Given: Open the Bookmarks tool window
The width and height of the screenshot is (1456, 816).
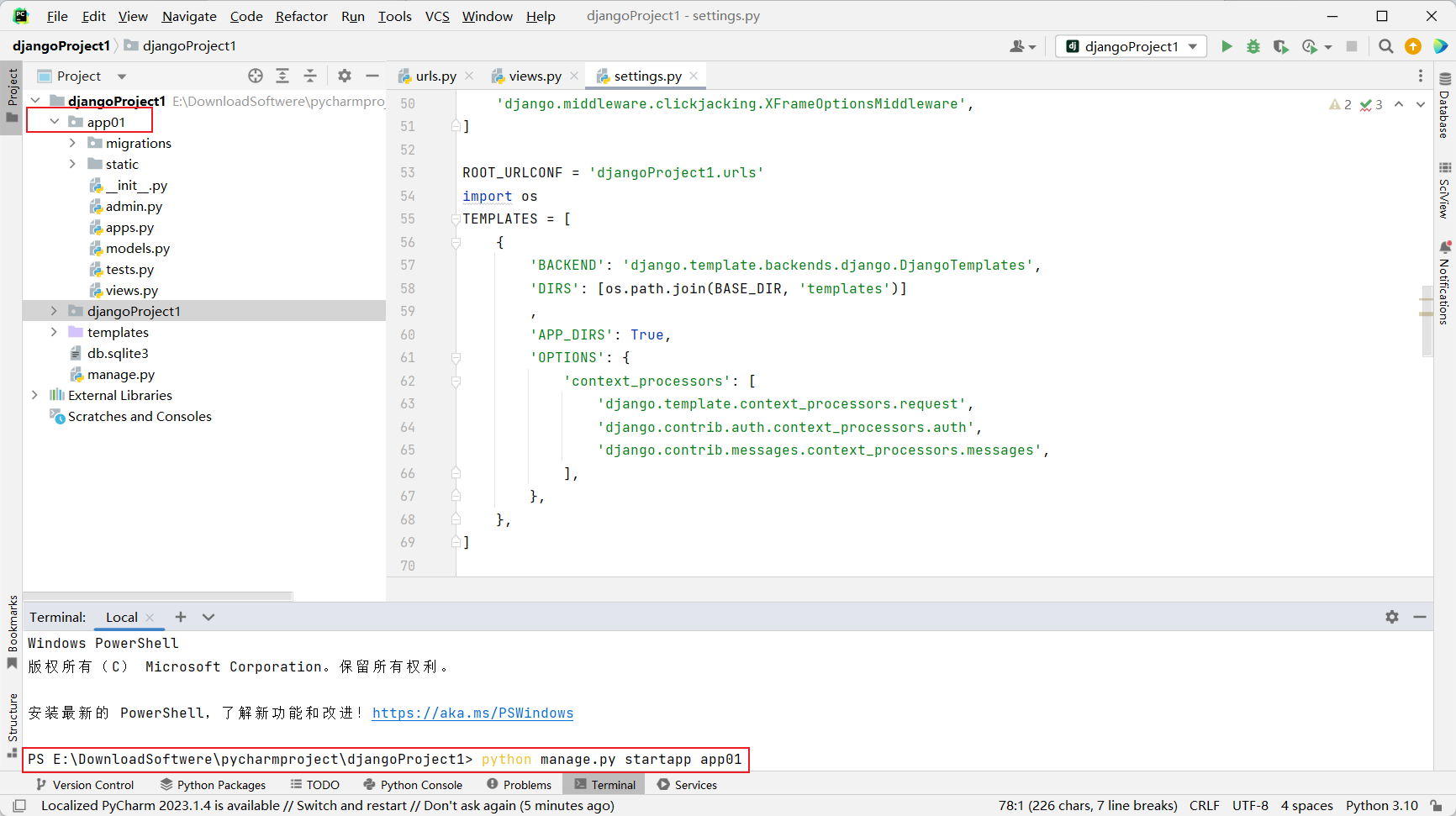Looking at the screenshot, I should [x=12, y=631].
